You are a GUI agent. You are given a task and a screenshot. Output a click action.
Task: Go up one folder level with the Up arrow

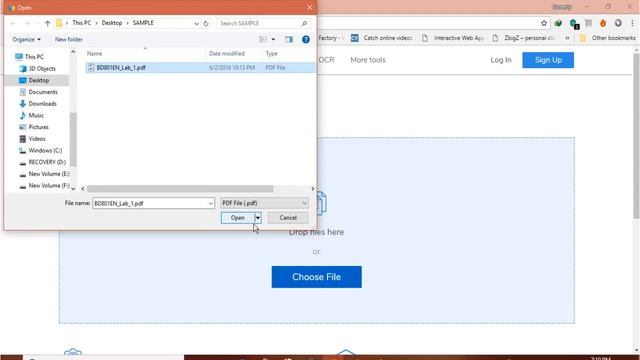pos(47,23)
